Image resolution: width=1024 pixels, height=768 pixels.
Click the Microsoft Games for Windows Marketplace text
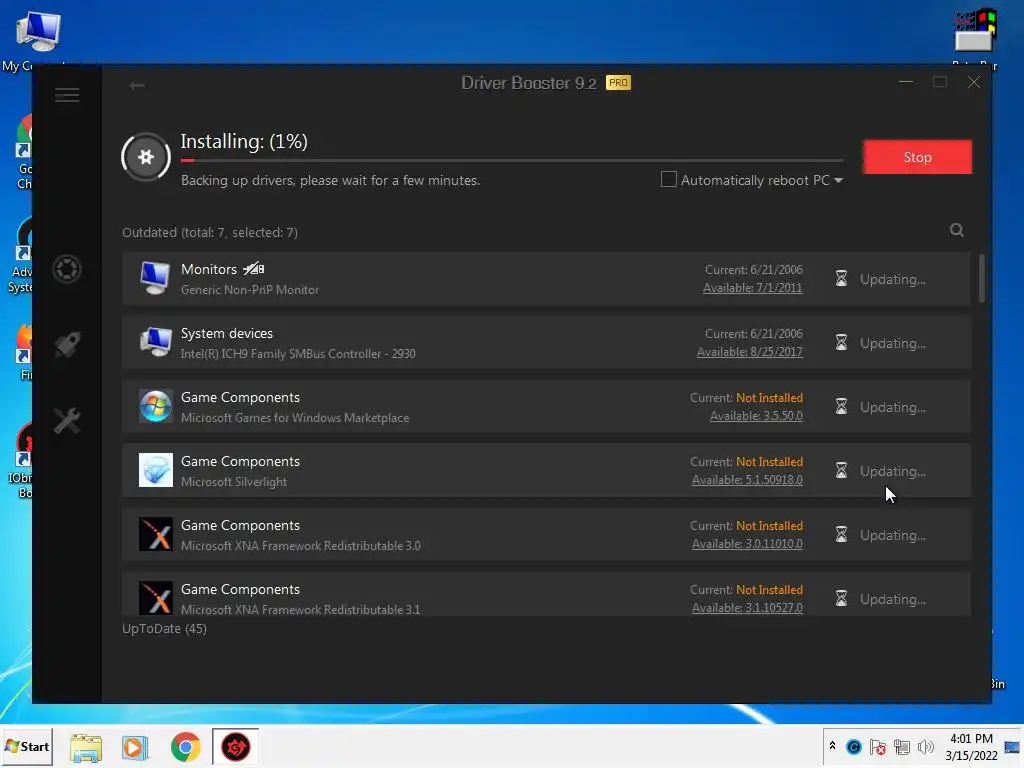(295, 417)
